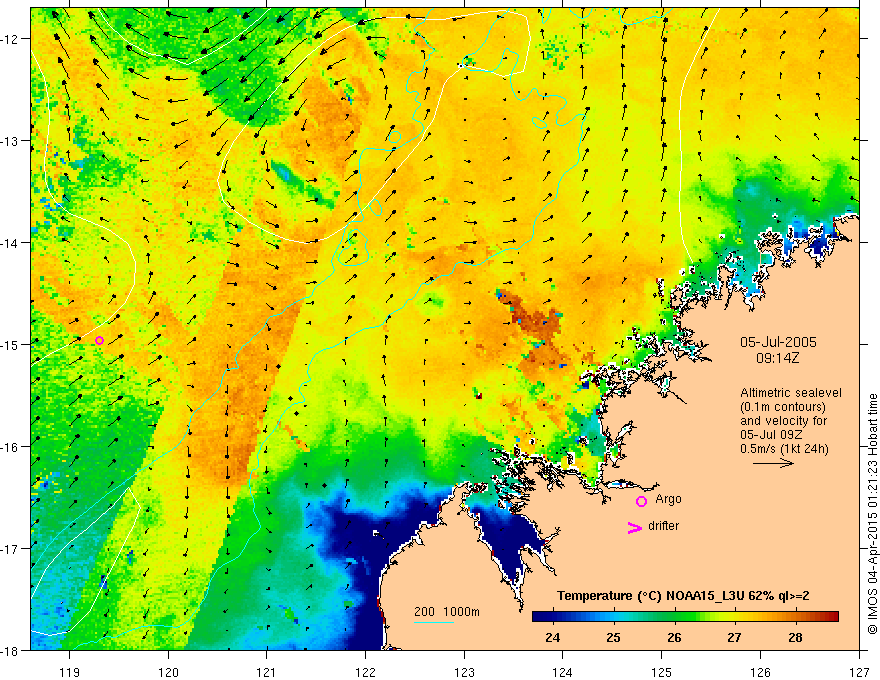
Task: Click longitude axis label 127
Action: [x=859, y=672]
